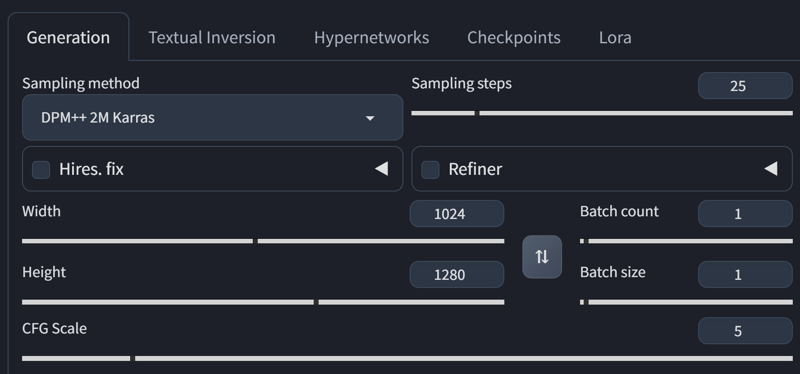Enable the Hires. fix checkbox
Image resolution: width=800 pixels, height=374 pixels.
(x=41, y=169)
